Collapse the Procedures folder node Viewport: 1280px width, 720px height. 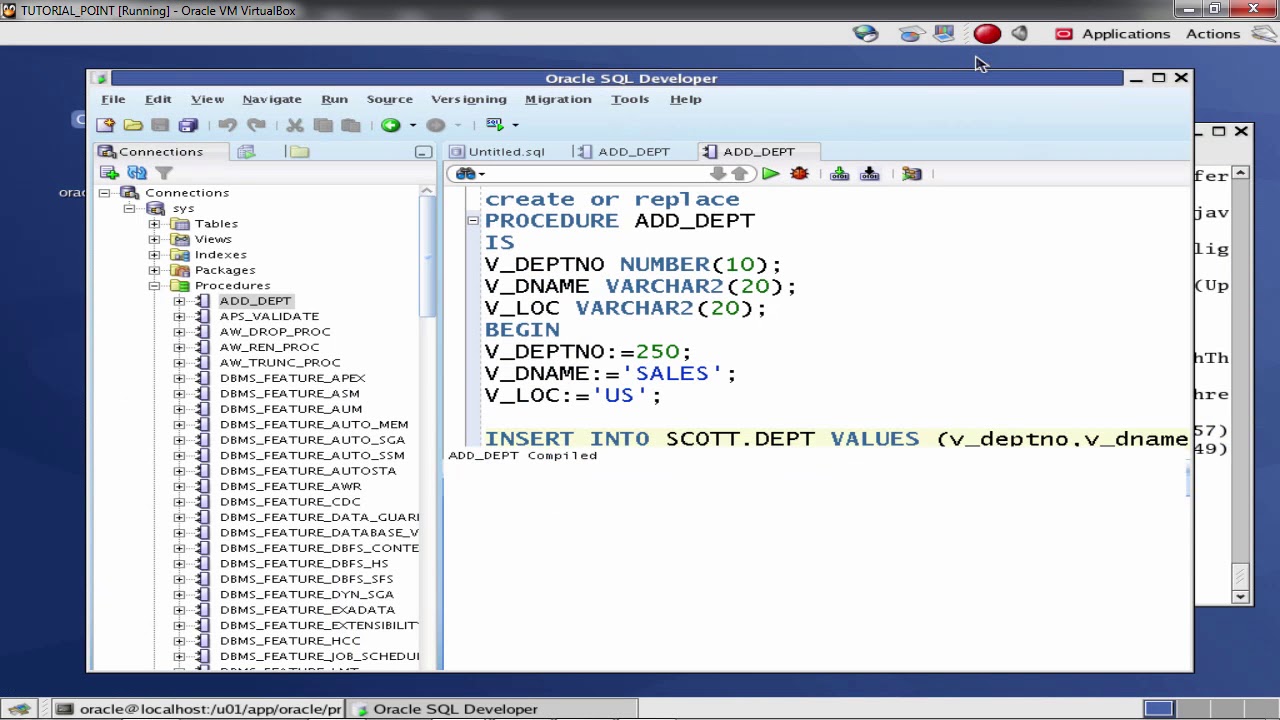[x=154, y=286]
